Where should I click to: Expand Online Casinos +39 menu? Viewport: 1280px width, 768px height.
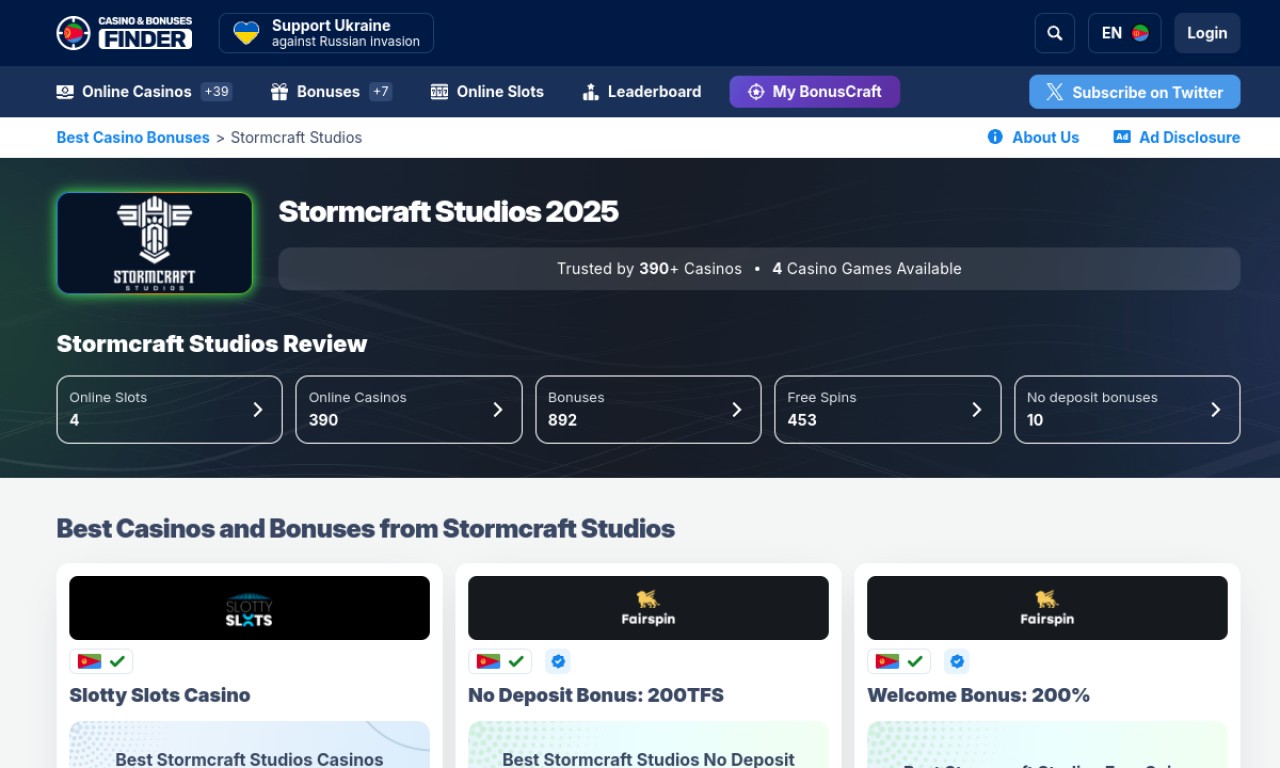click(x=143, y=92)
